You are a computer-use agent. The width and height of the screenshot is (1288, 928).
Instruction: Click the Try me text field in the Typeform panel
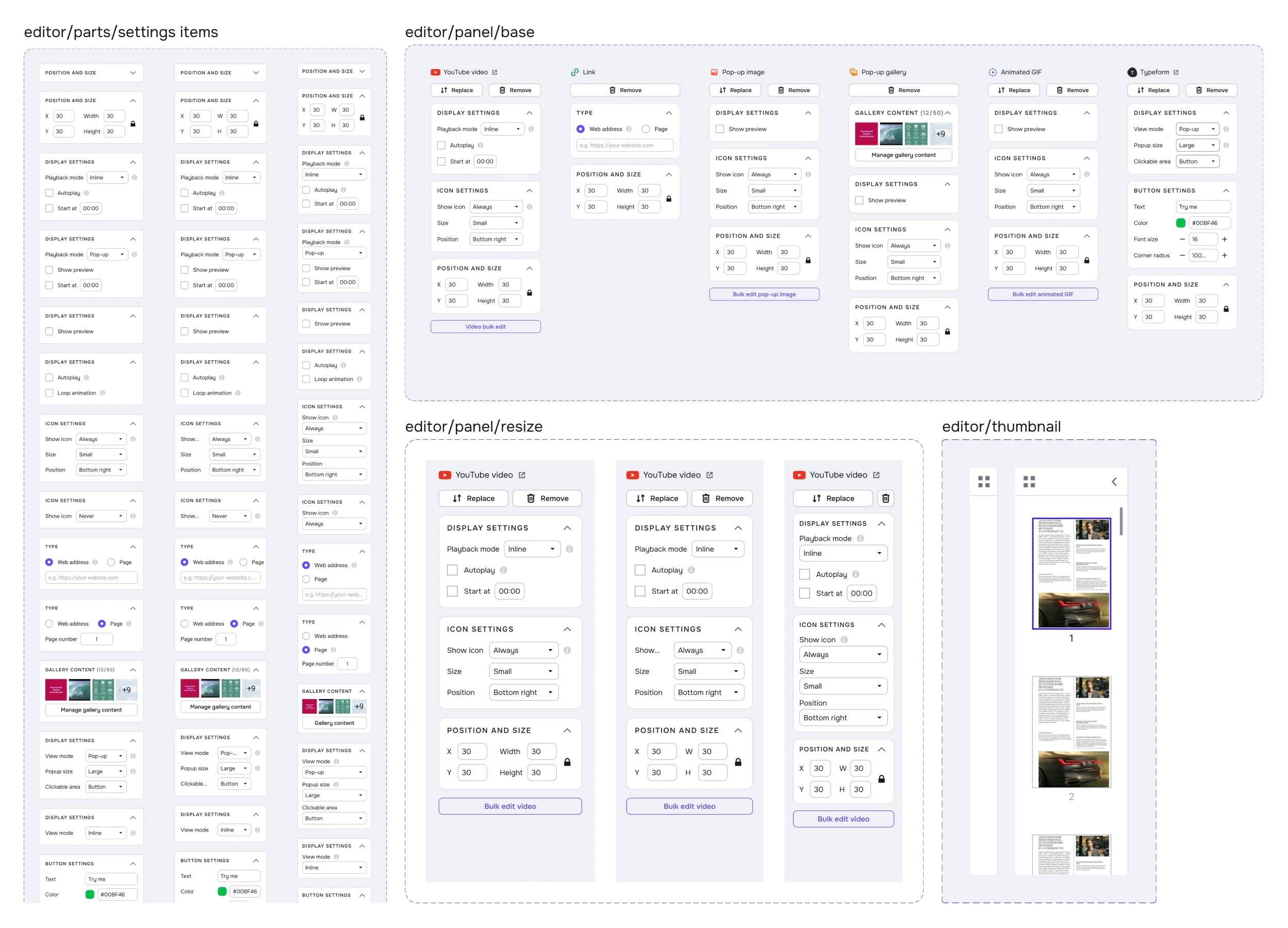1203,207
